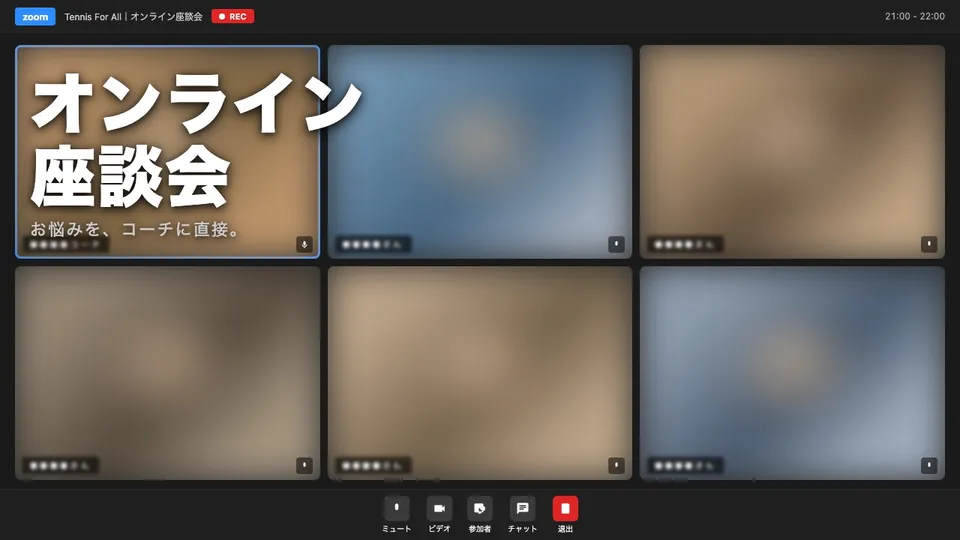960x540 pixels.
Task: Click mic icon on bottom-left participant tile
Action: coord(304,465)
